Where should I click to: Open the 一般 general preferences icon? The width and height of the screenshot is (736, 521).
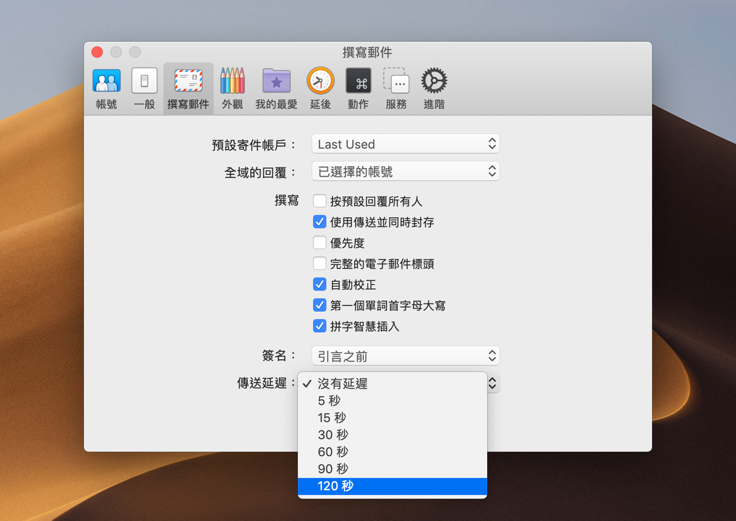pos(144,89)
